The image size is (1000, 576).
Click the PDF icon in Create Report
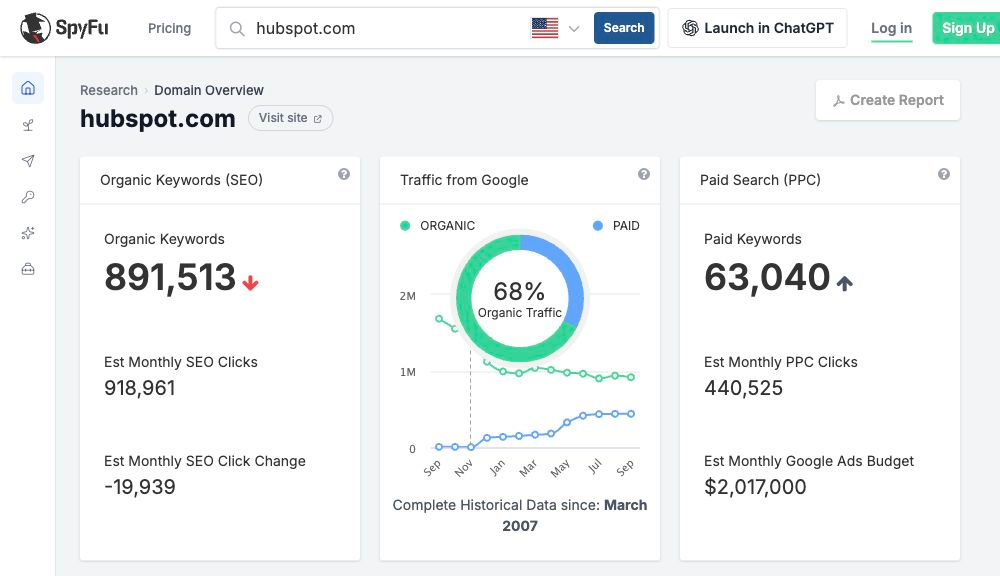[839, 101]
